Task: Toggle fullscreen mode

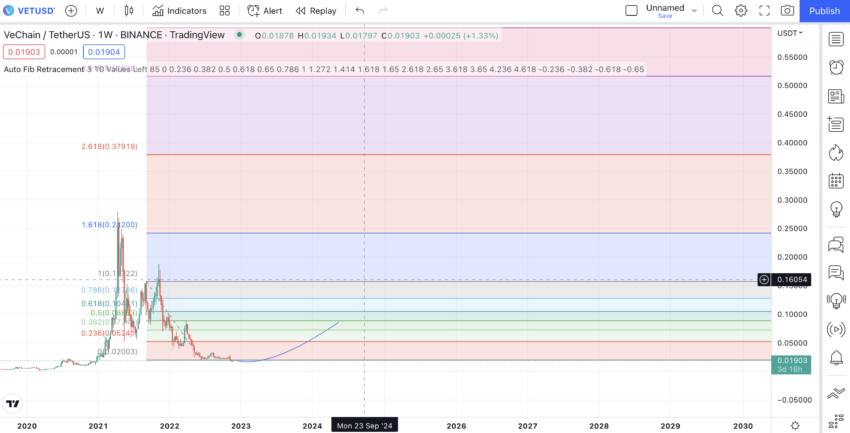Action: pos(764,11)
